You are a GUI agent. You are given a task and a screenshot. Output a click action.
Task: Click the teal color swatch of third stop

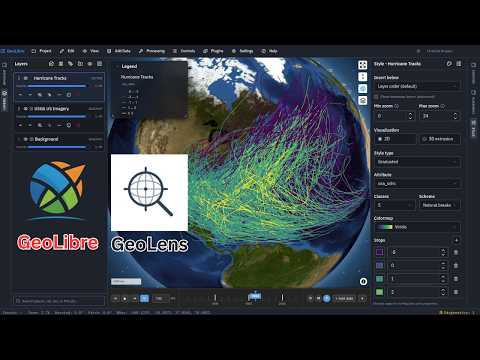[380, 279]
